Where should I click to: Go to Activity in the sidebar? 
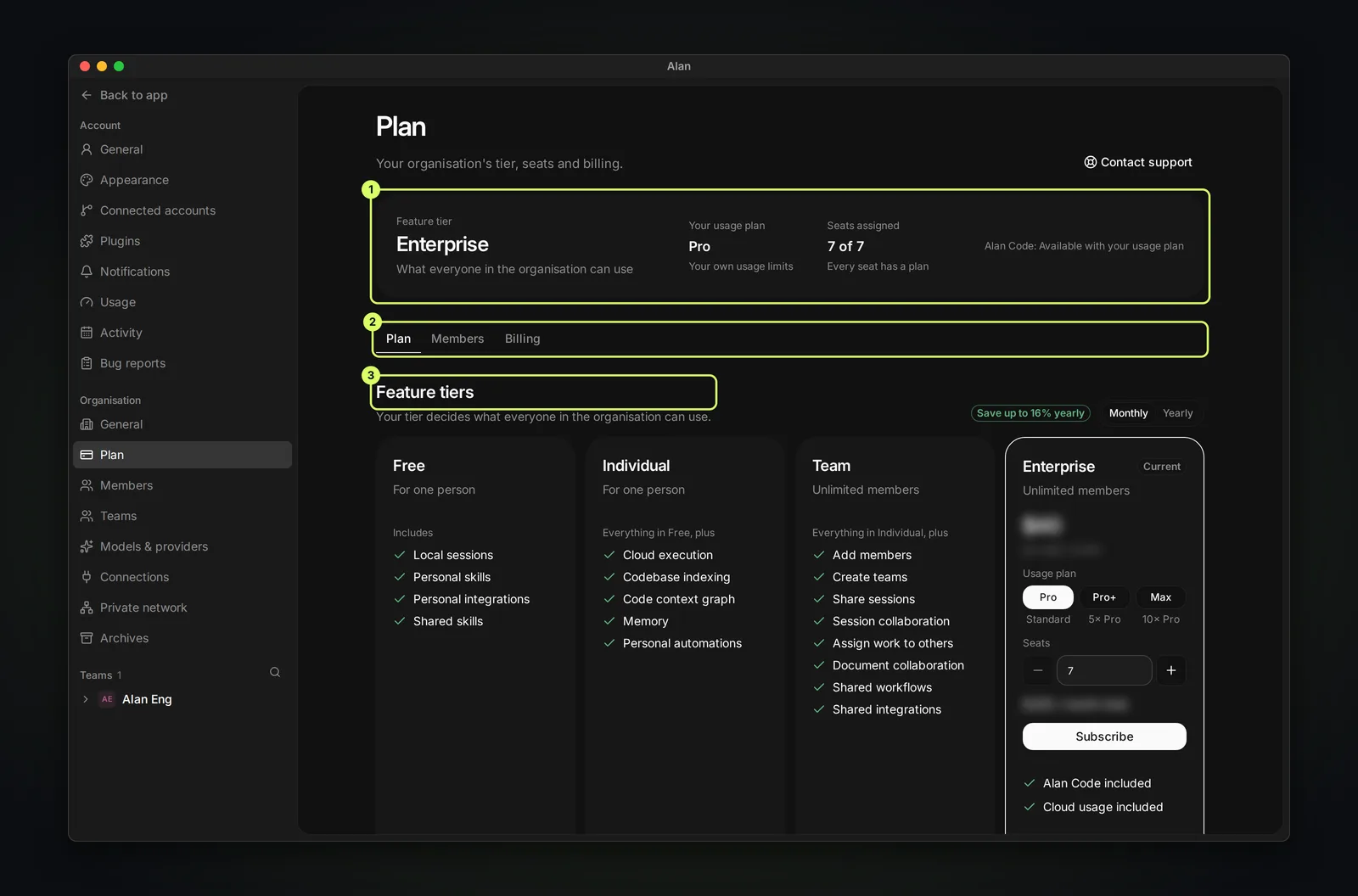coord(182,333)
